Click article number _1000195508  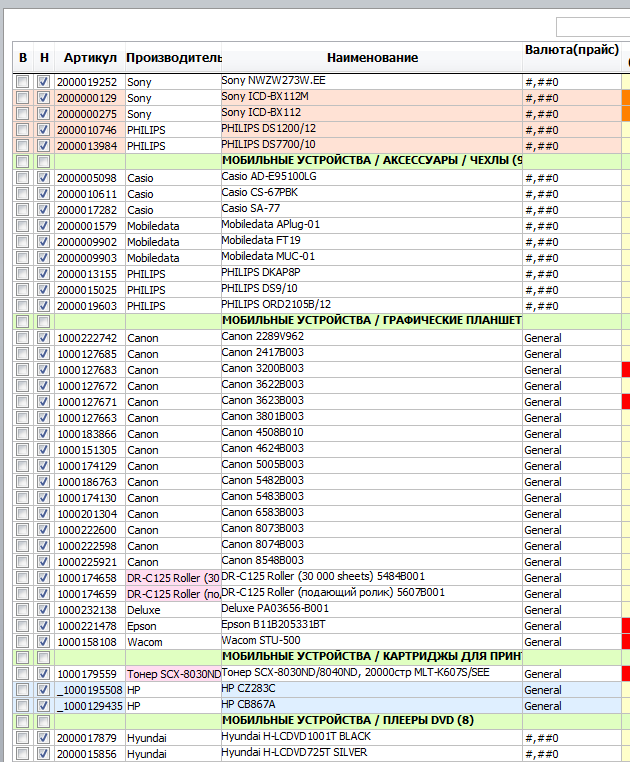[x=89, y=691]
